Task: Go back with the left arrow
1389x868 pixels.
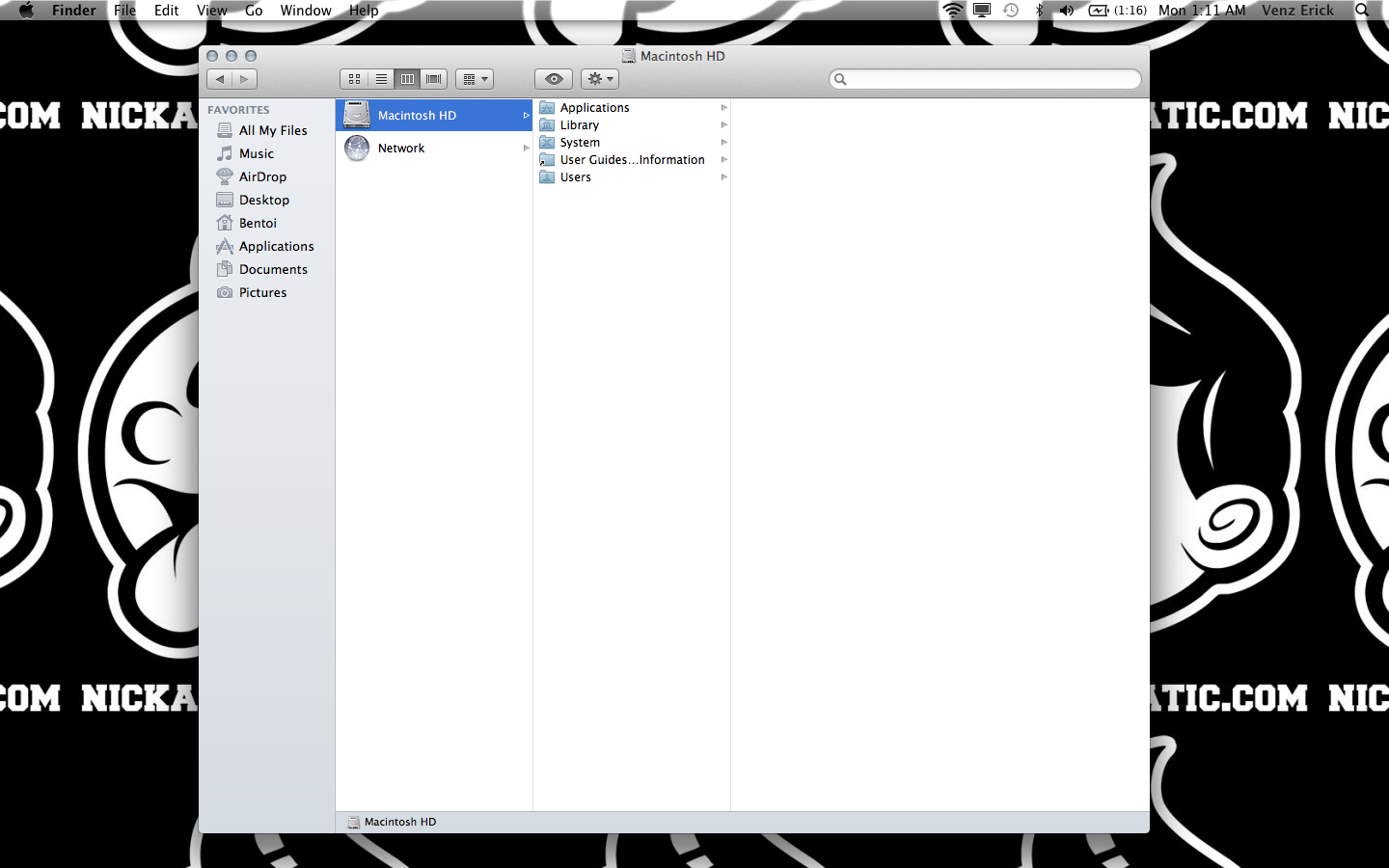Action: tap(220, 79)
